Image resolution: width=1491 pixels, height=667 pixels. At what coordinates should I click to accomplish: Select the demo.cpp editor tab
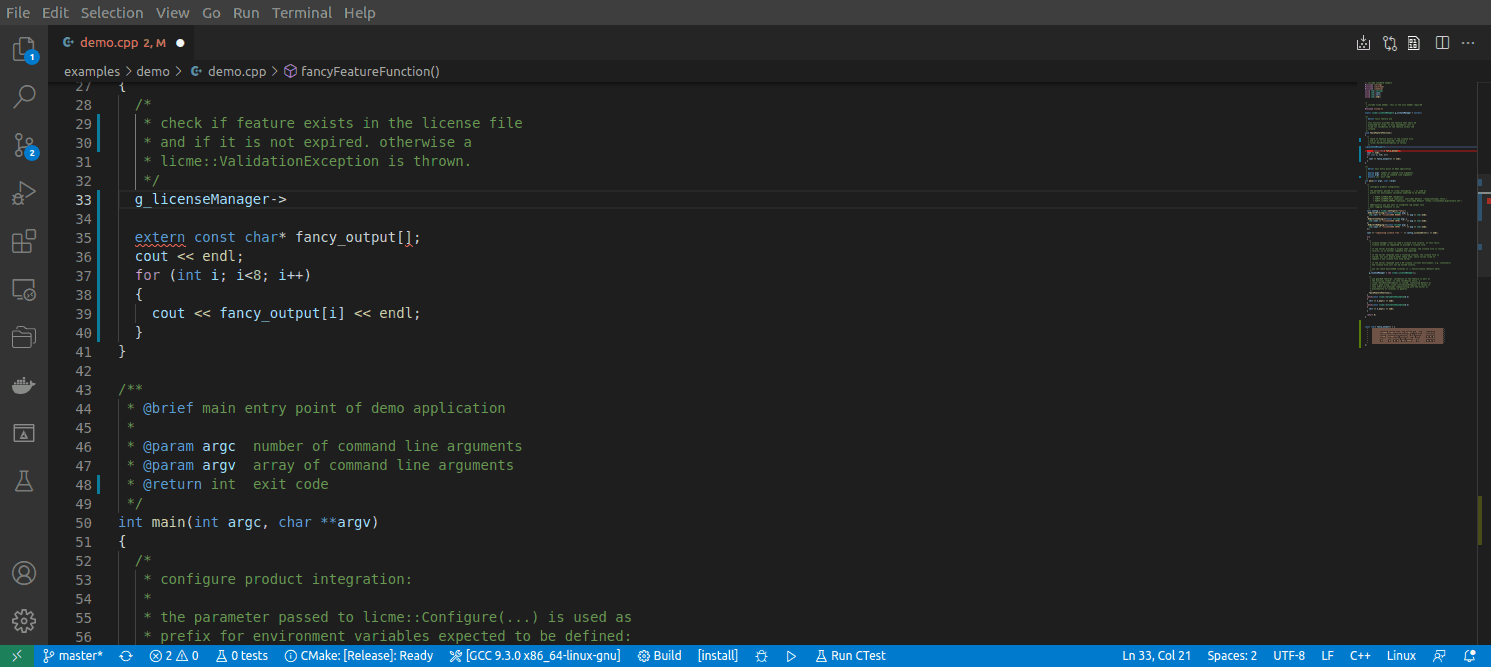123,43
